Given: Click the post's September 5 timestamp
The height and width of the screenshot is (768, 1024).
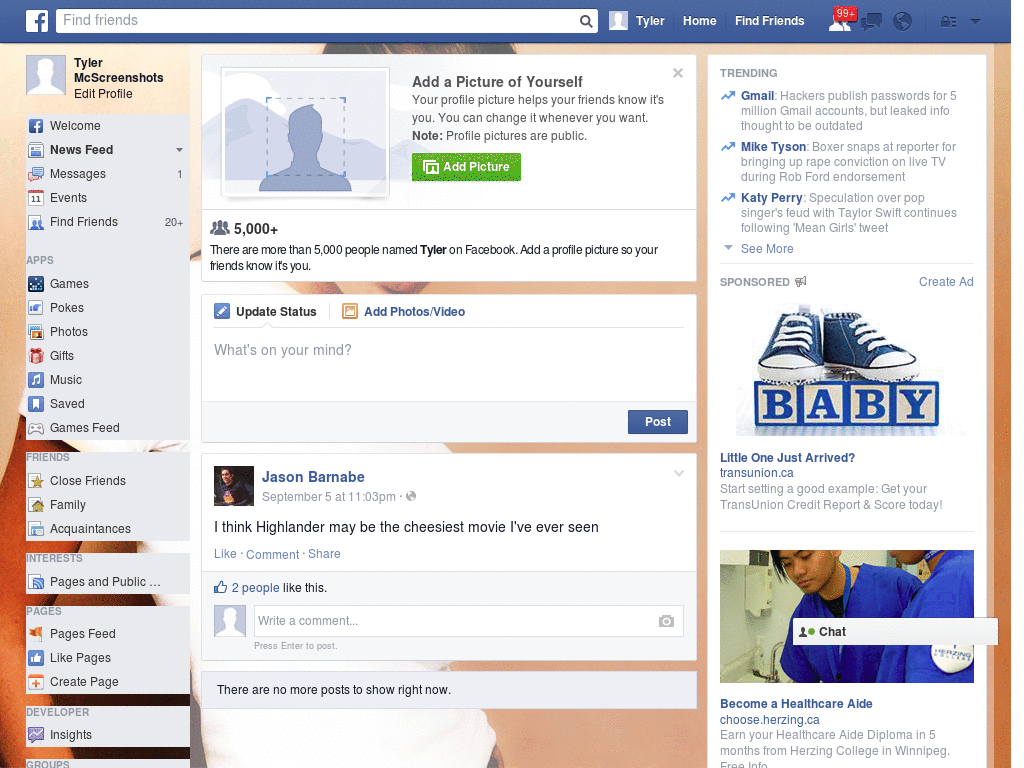Looking at the screenshot, I should click(328, 497).
